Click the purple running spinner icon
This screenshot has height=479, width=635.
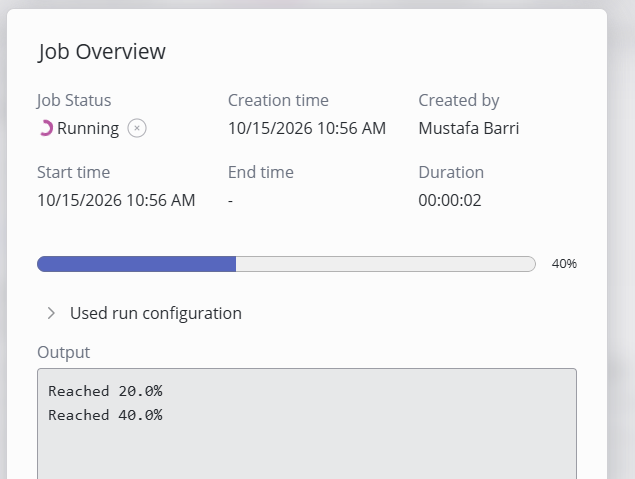[46, 128]
